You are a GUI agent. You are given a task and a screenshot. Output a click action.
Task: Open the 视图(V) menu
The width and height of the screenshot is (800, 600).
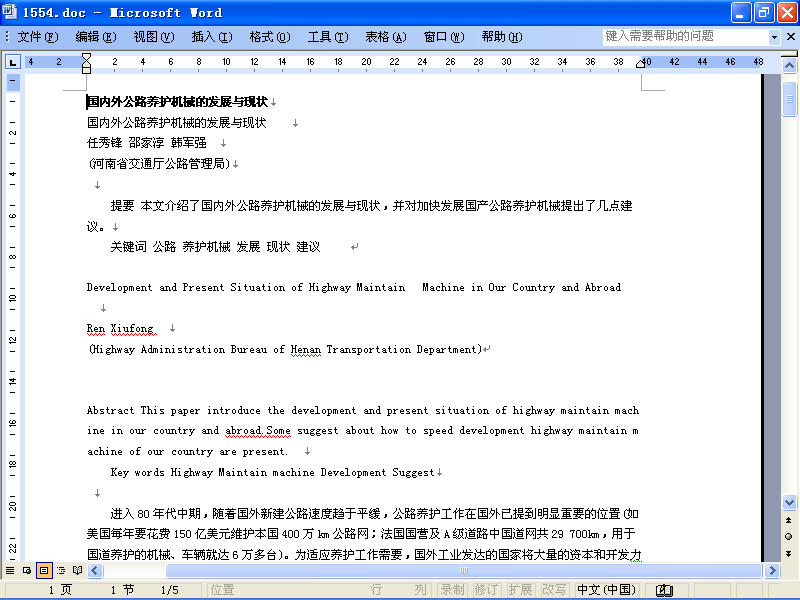(154, 37)
